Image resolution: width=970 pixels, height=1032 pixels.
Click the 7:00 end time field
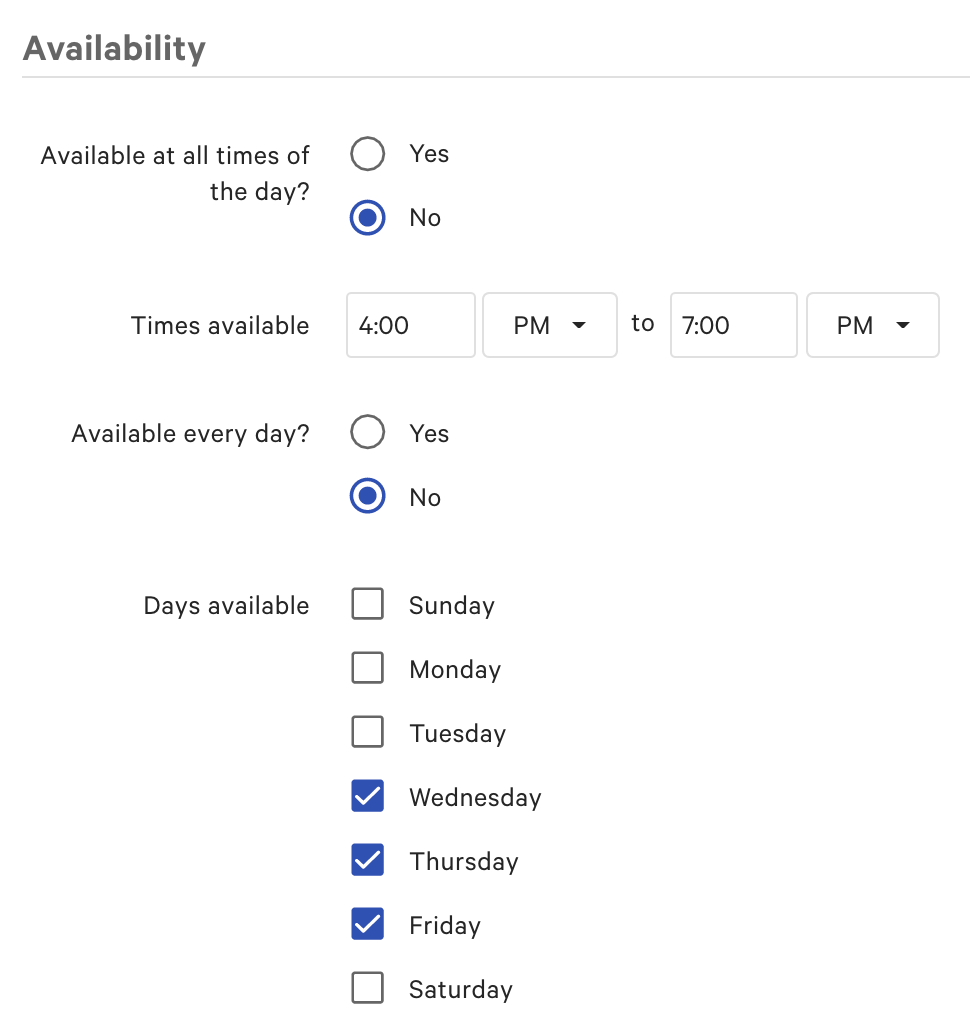733,325
